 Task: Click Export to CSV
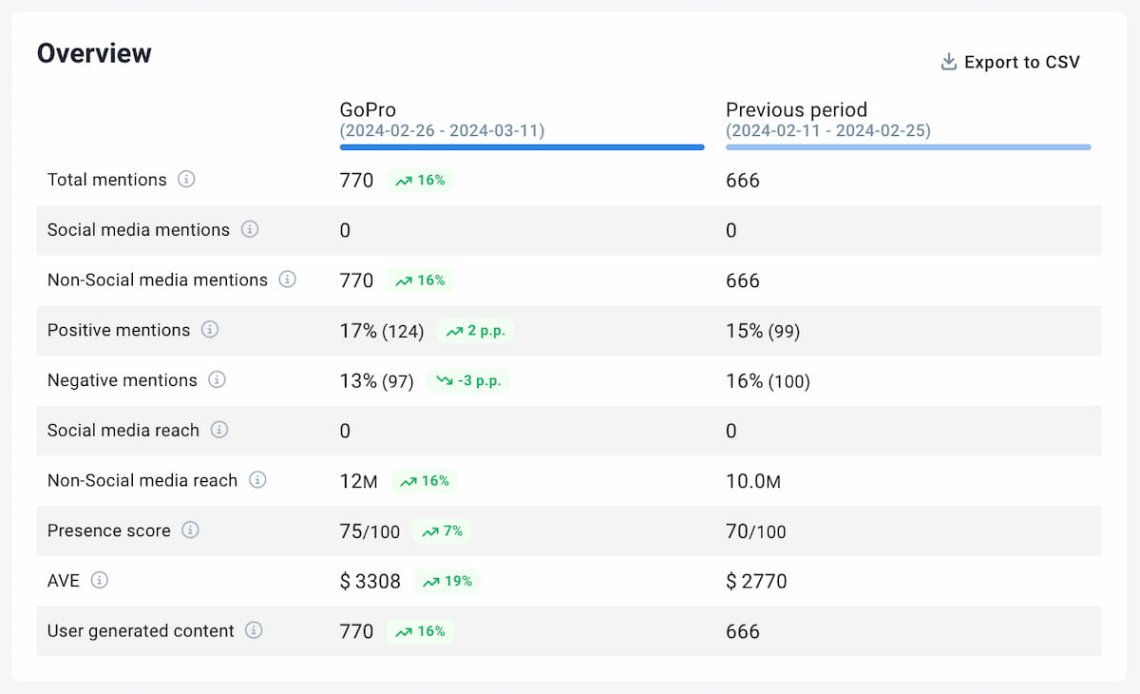point(1021,61)
